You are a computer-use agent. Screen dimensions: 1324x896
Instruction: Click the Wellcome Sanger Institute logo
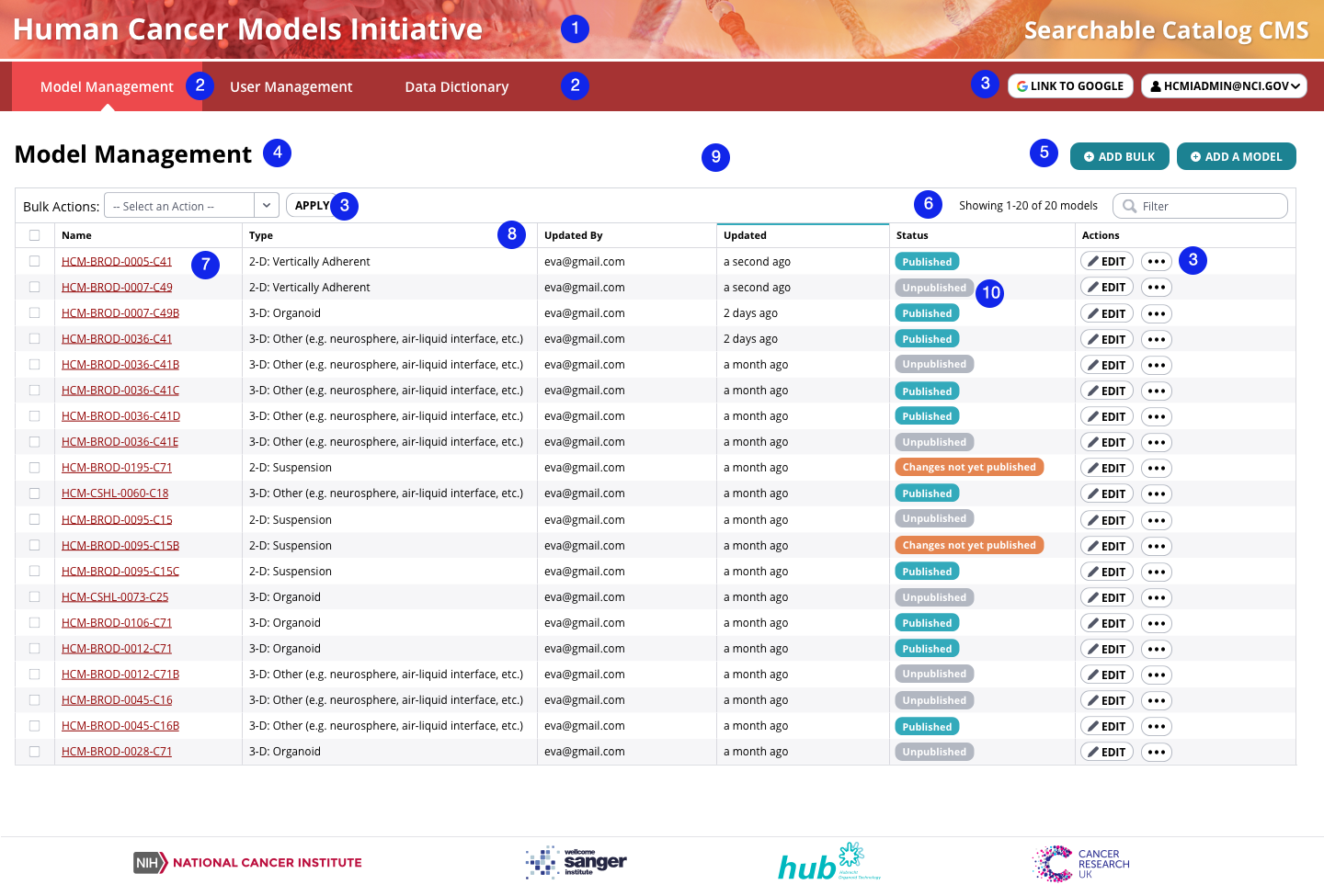point(576,862)
